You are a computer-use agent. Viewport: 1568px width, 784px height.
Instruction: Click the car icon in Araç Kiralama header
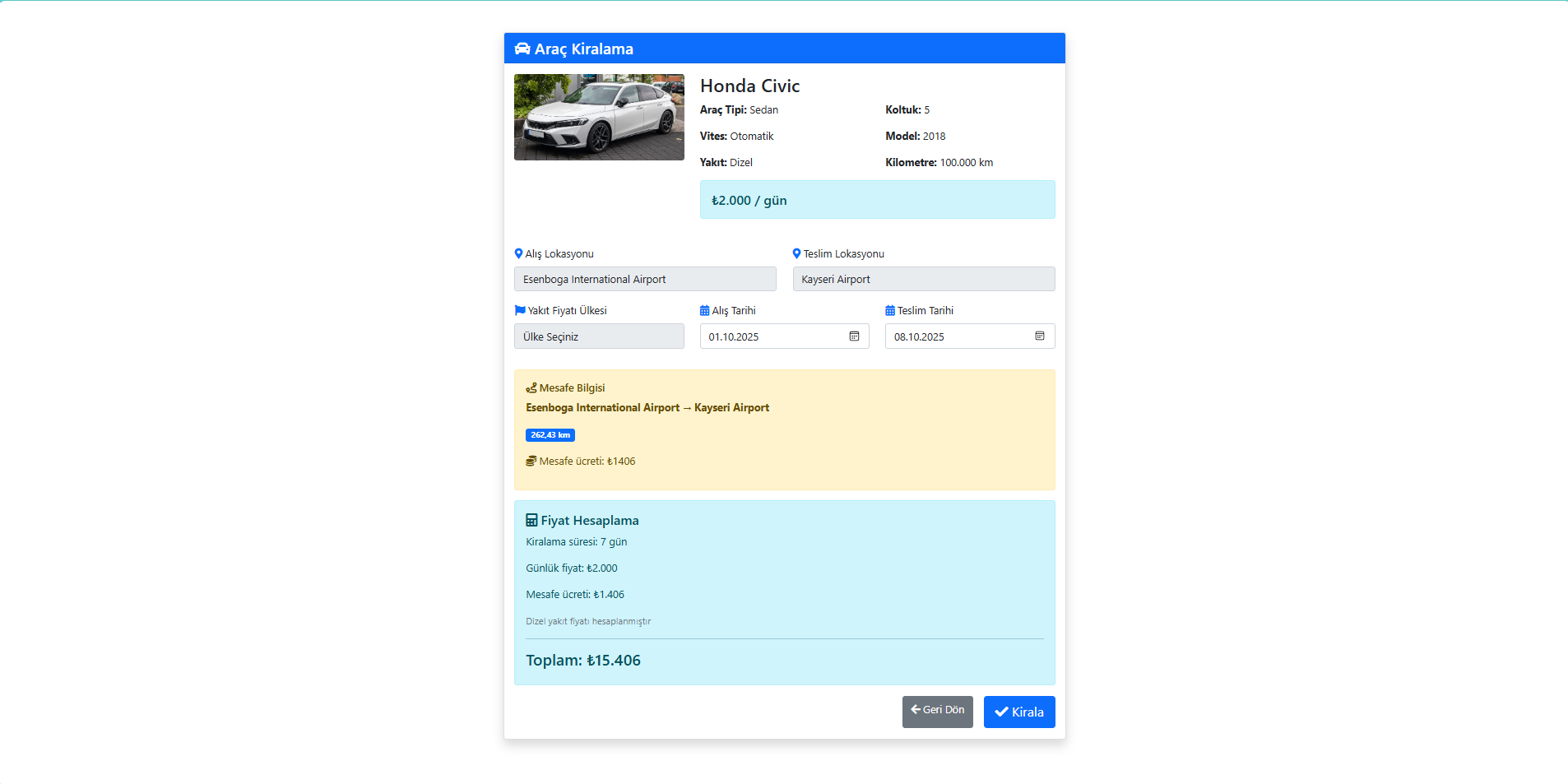(x=522, y=49)
